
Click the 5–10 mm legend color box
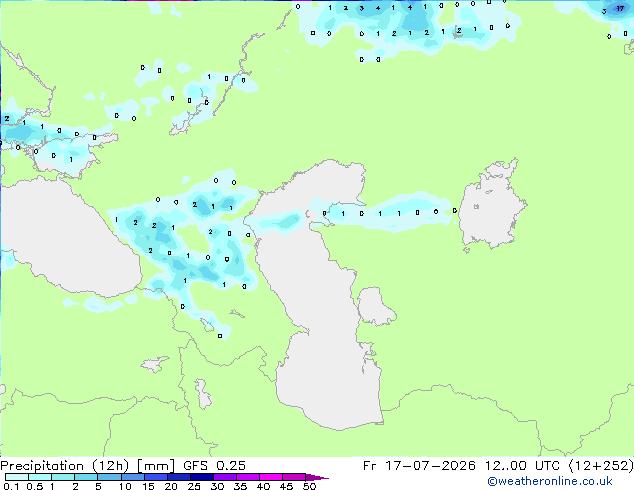(109, 477)
